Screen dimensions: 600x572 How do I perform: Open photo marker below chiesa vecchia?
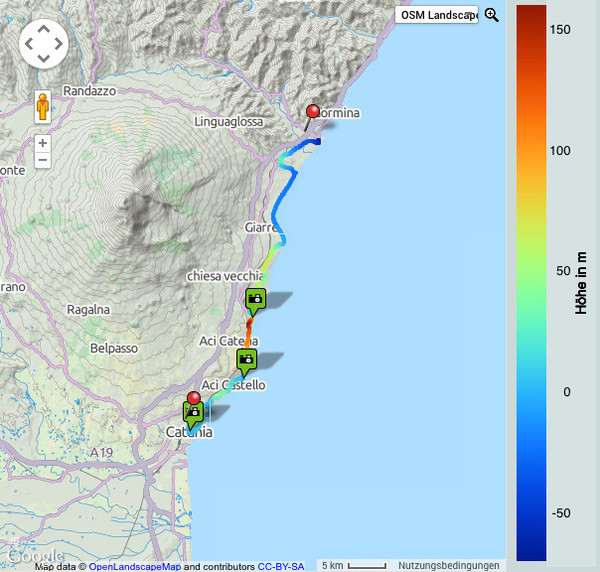click(254, 299)
